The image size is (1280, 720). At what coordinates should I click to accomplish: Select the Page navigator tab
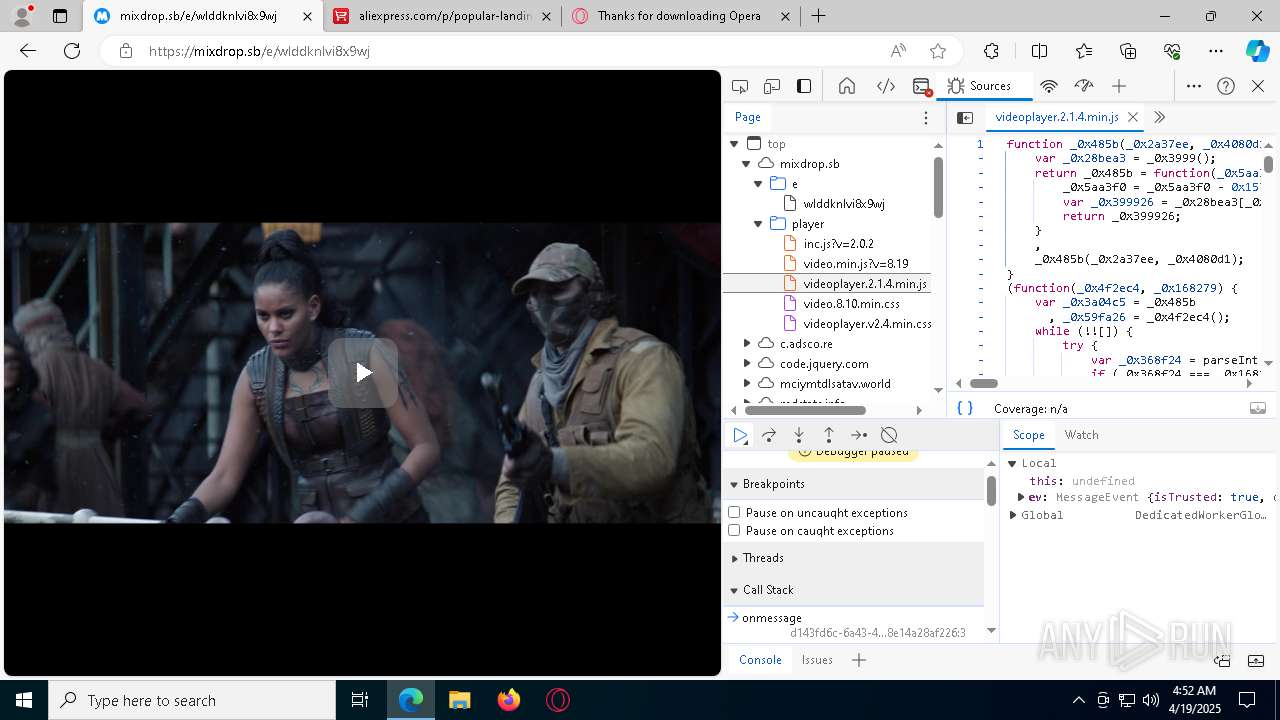[748, 117]
